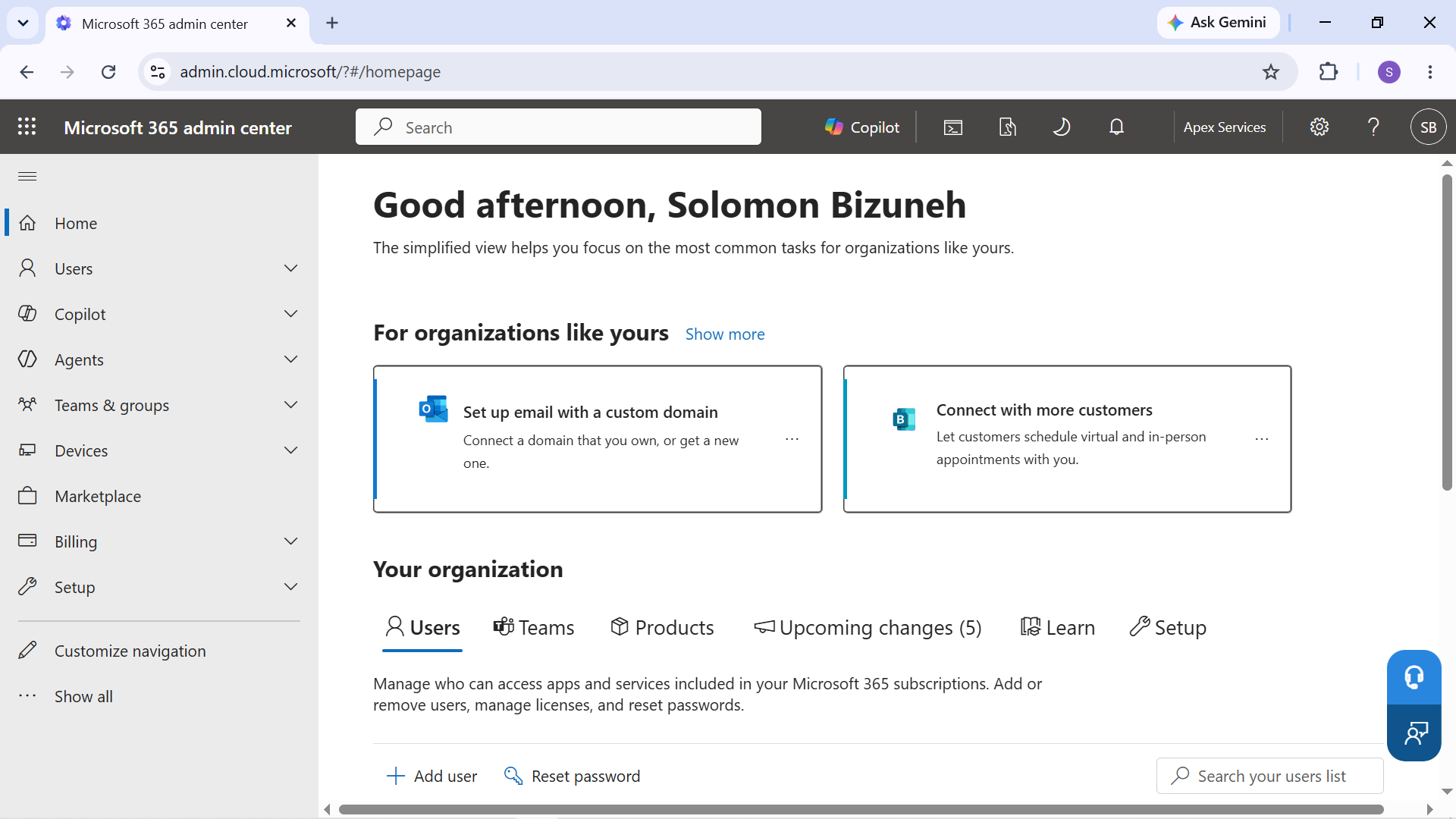Reload the page in the browser
This screenshot has height=819, width=1456.
point(108,71)
